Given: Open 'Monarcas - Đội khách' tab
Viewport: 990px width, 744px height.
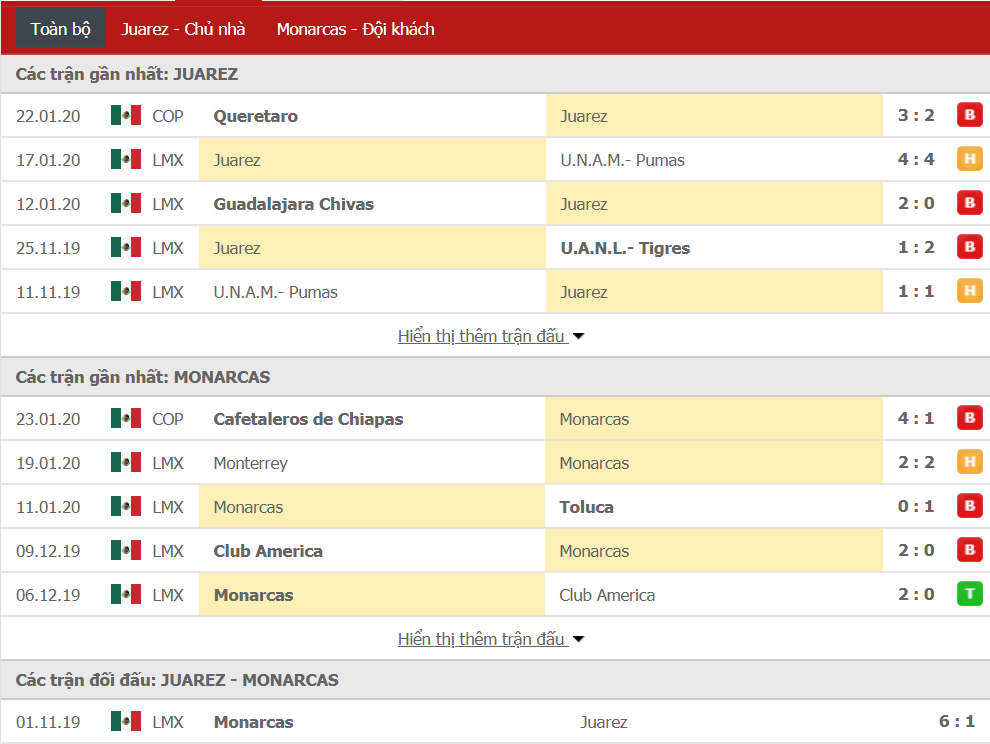Looking at the screenshot, I should (x=355, y=29).
